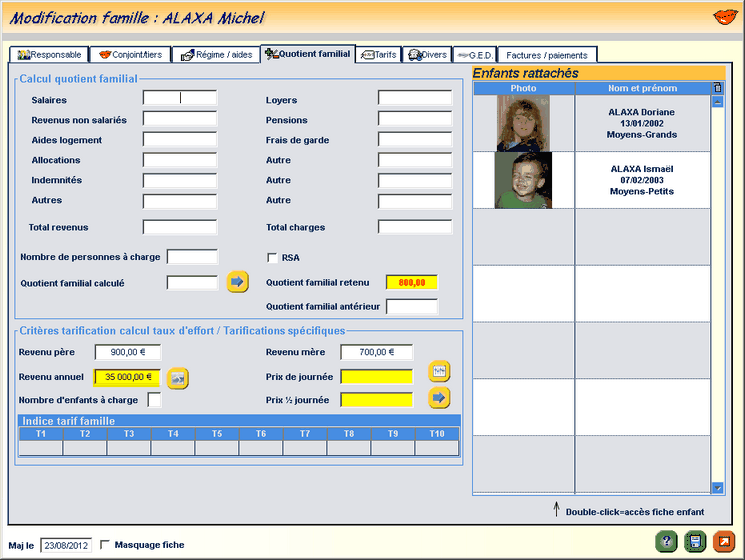Save the record with the floppy disk icon
The image size is (745, 560).
695,541
